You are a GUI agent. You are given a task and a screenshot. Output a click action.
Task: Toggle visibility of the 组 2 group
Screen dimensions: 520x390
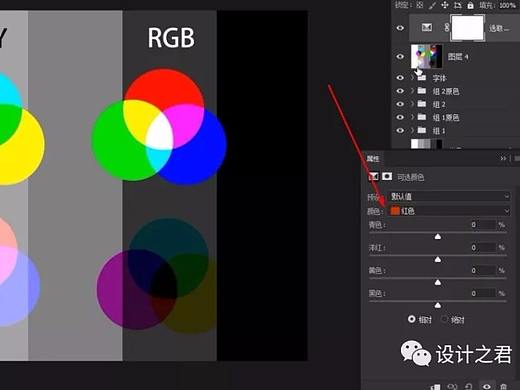(x=400, y=104)
